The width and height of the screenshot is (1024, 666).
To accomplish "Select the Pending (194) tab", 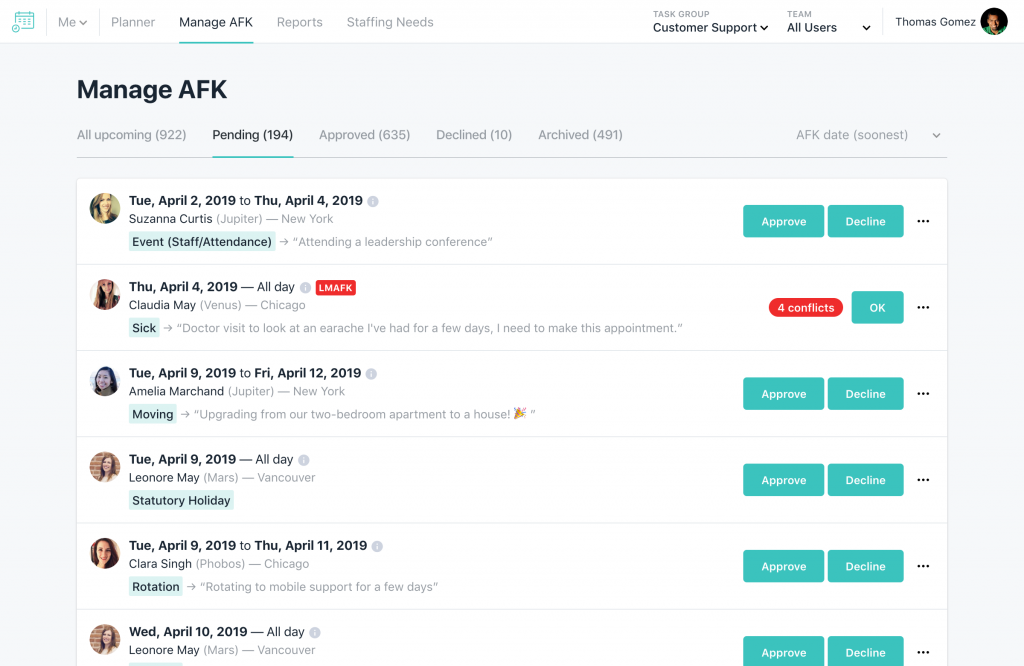I will [252, 135].
